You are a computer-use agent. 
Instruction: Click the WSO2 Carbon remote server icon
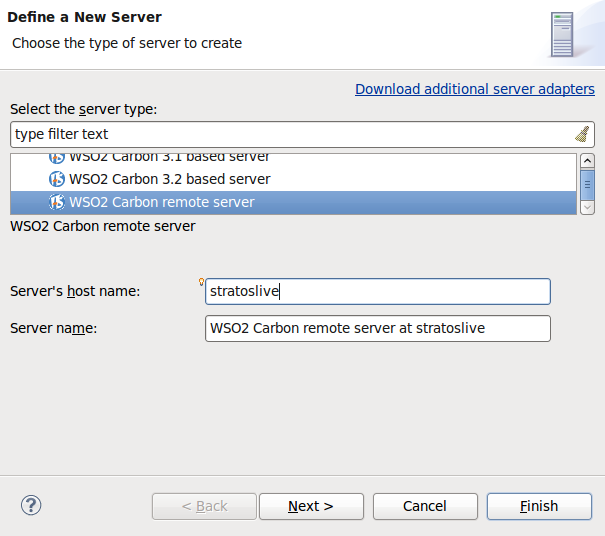pos(57,202)
